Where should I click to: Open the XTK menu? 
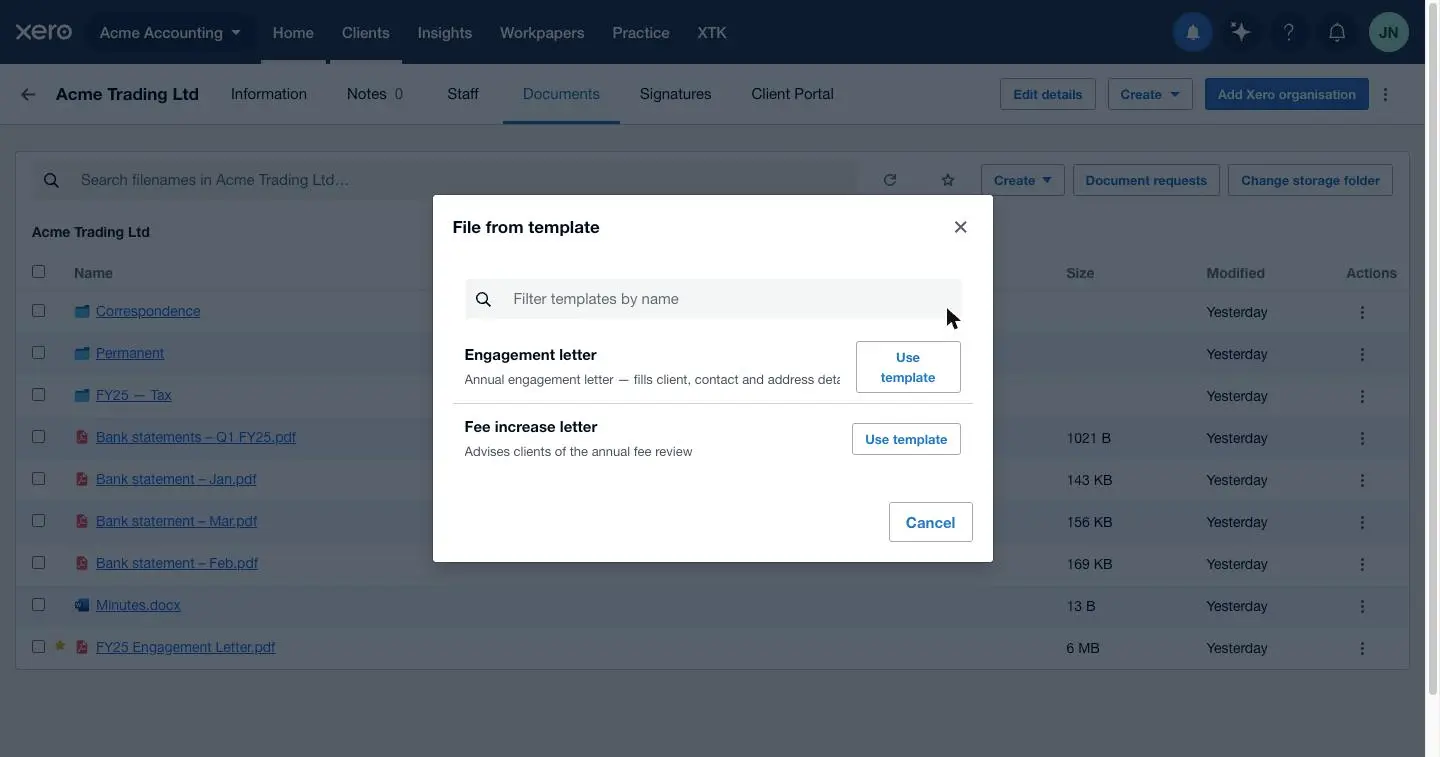coord(712,32)
